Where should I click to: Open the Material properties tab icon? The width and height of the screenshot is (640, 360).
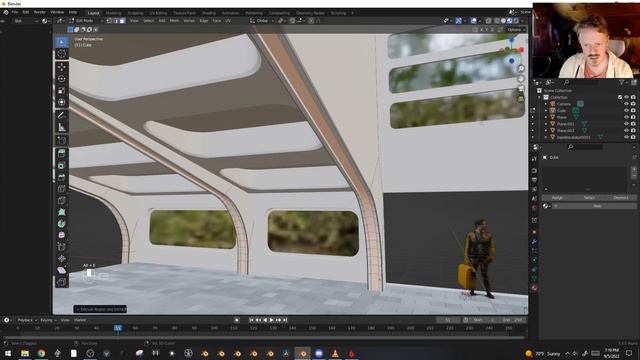click(x=534, y=288)
